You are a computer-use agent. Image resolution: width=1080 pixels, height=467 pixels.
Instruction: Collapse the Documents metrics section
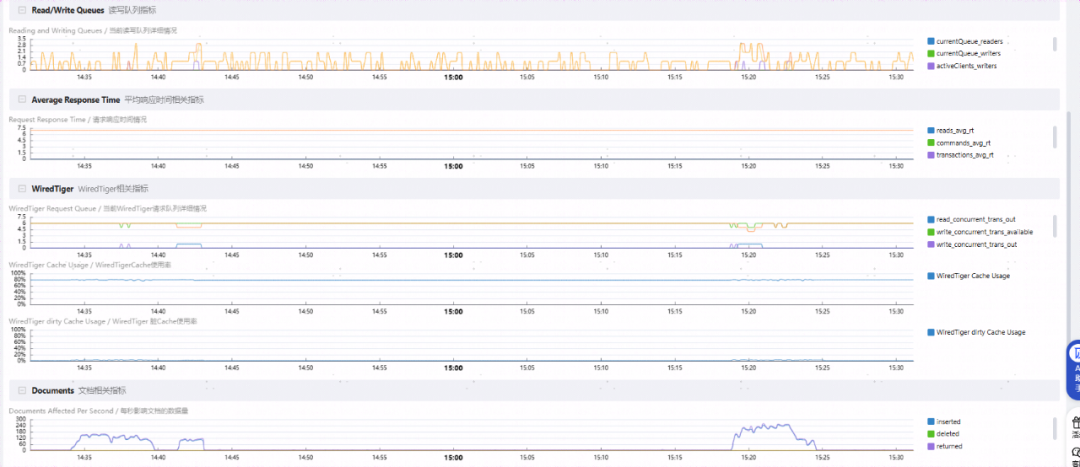22,391
